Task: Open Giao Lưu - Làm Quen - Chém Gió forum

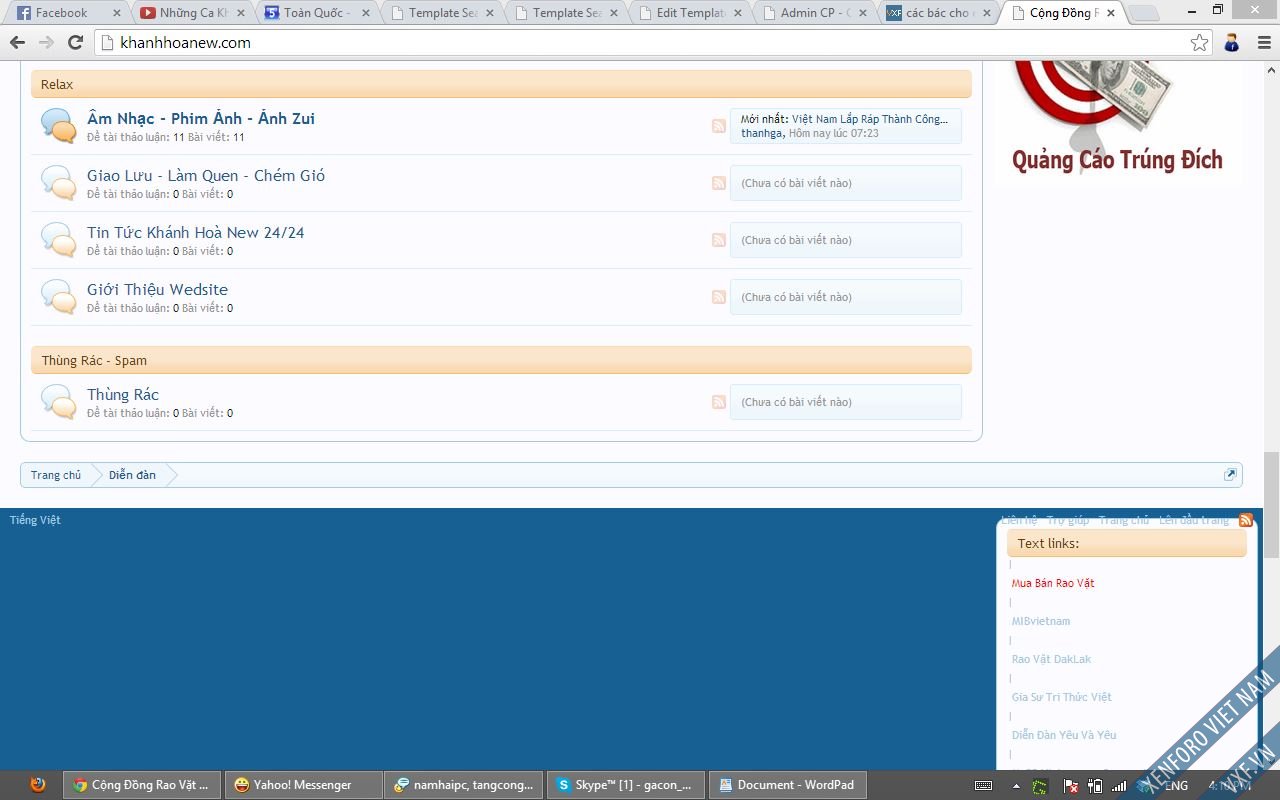Action: (x=205, y=175)
